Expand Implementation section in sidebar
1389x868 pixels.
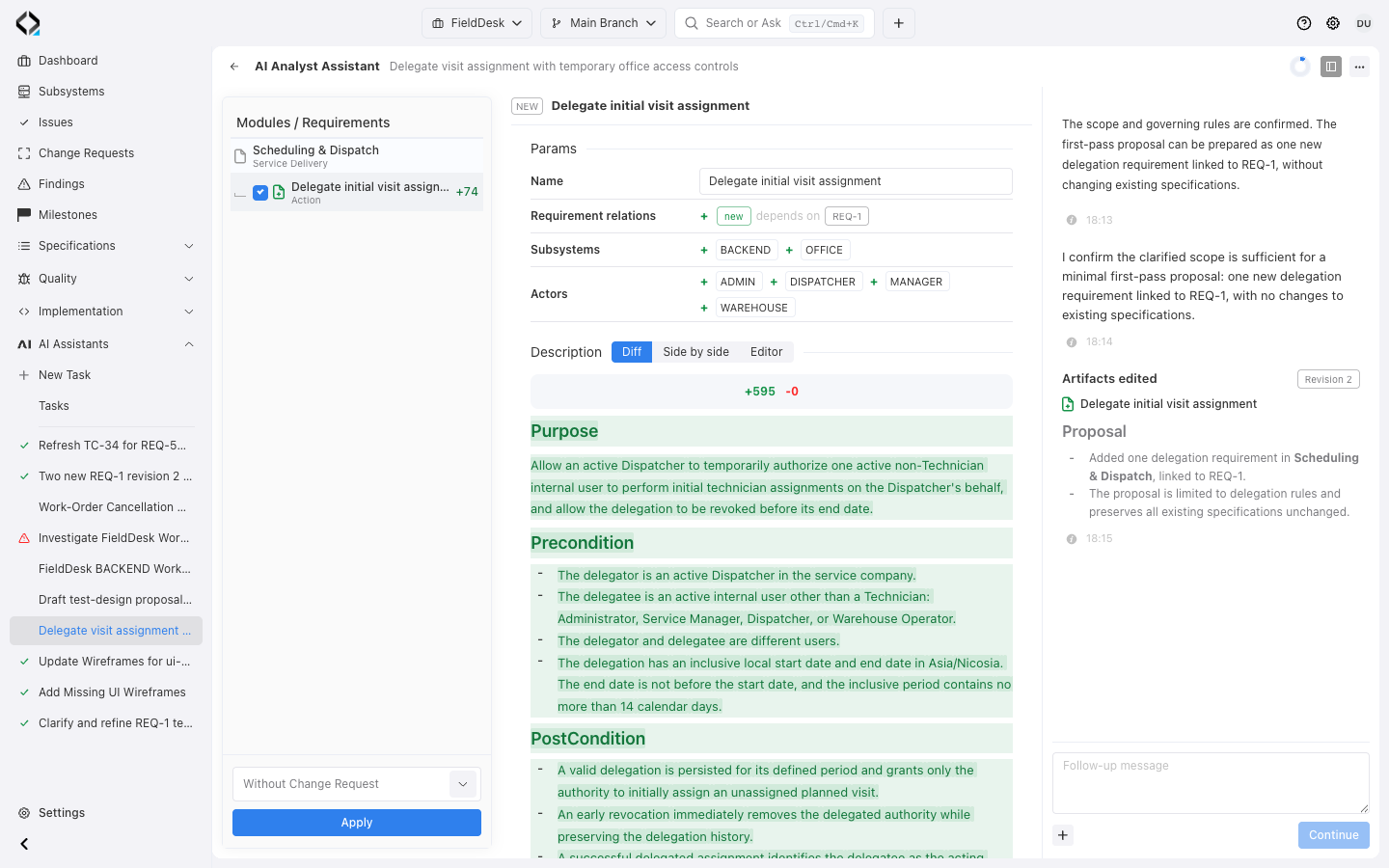tap(106, 312)
